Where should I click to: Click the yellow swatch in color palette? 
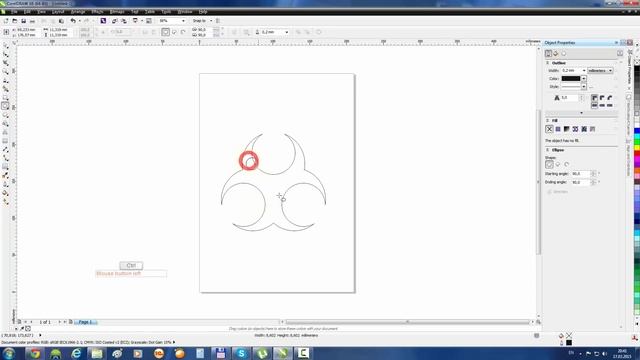click(x=637, y=148)
